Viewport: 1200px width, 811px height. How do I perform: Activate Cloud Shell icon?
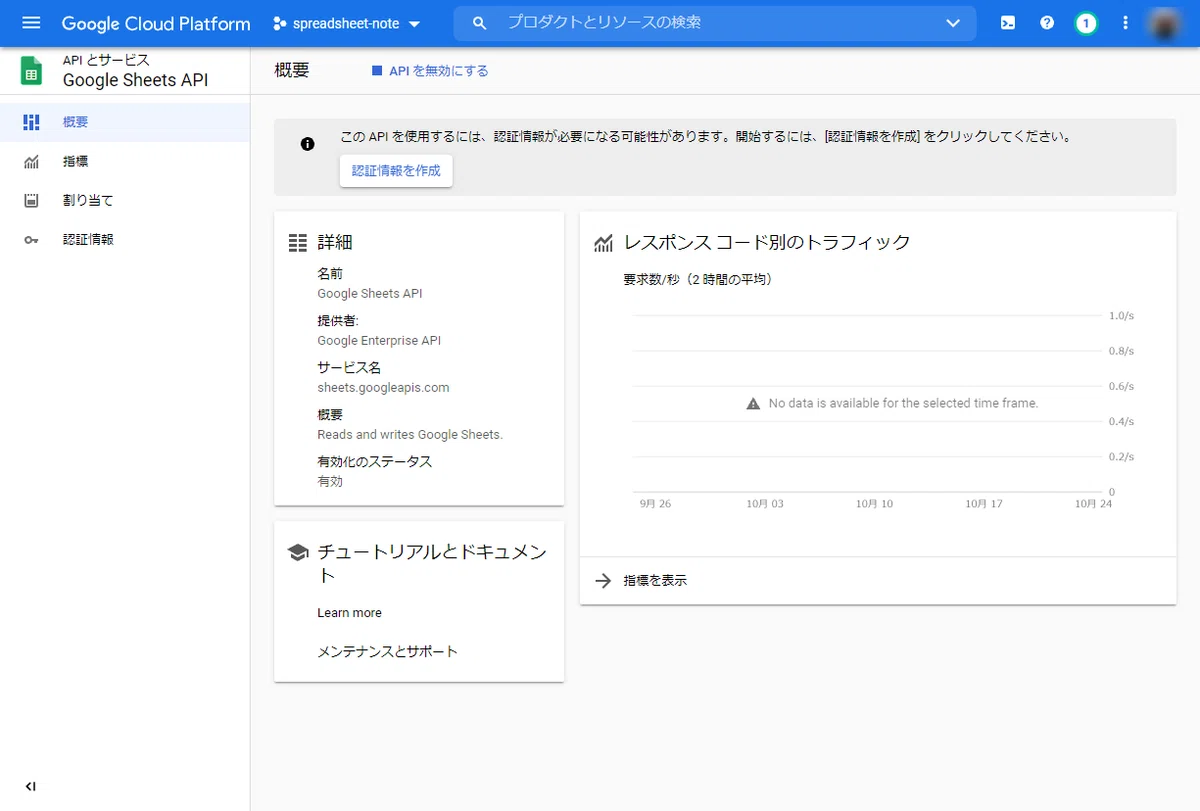(x=1008, y=23)
